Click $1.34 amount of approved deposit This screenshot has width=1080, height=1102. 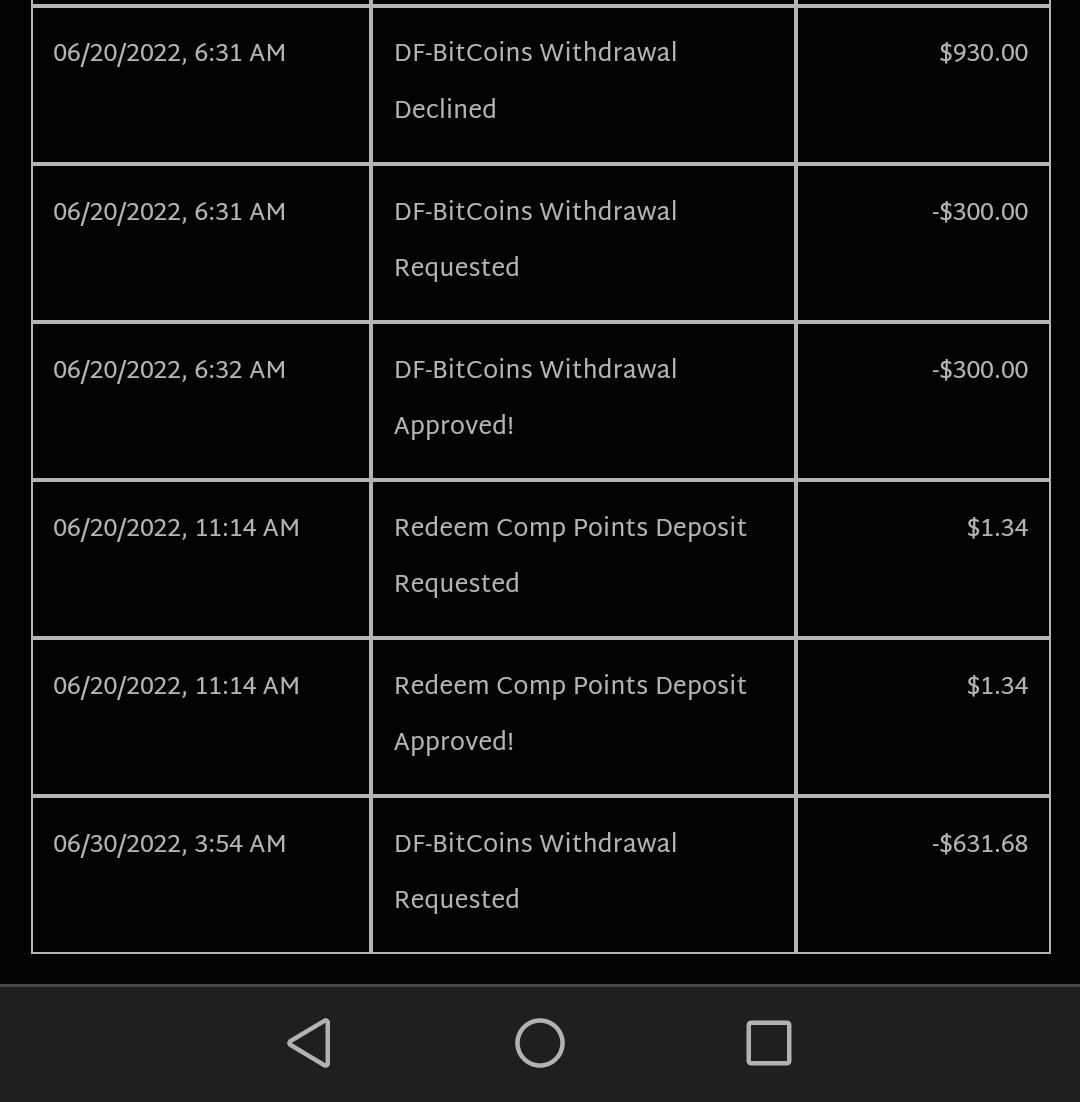(997, 687)
